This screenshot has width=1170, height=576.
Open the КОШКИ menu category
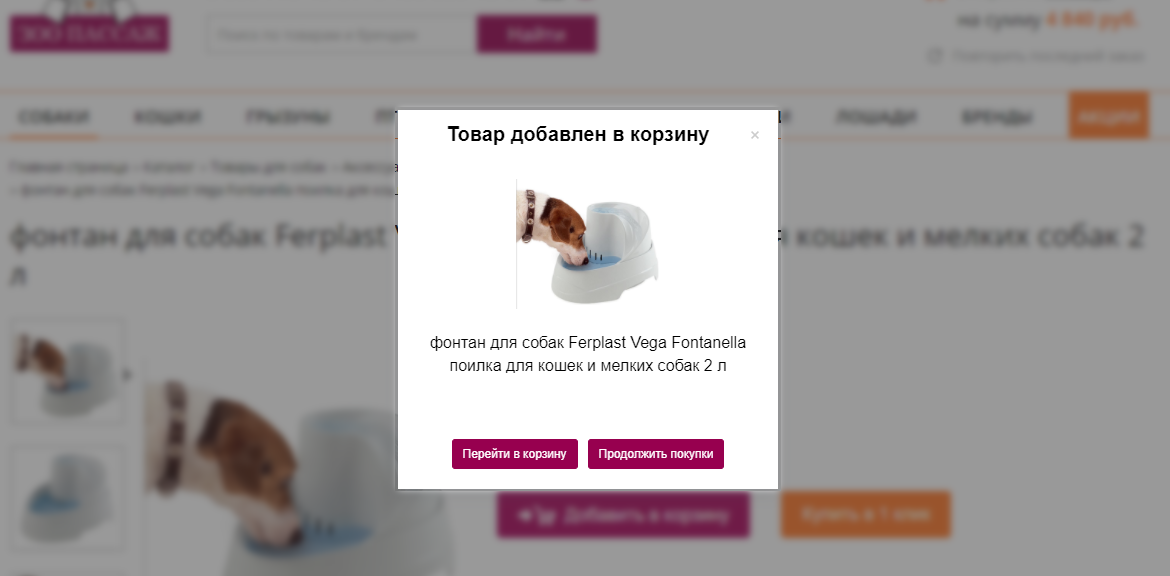click(168, 117)
